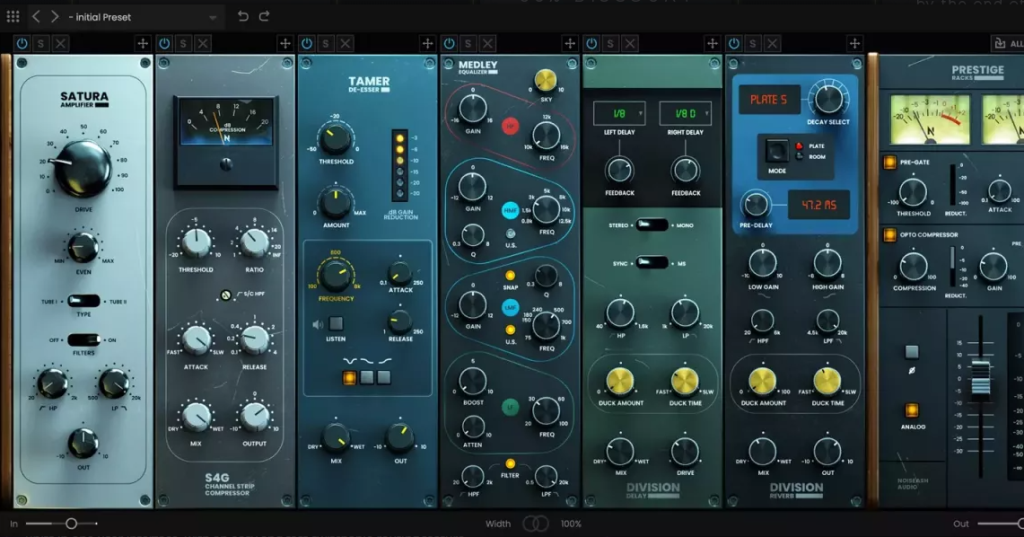This screenshot has height=537, width=1024.
Task: Click the Prestige channel volume fader
Action: [980, 377]
